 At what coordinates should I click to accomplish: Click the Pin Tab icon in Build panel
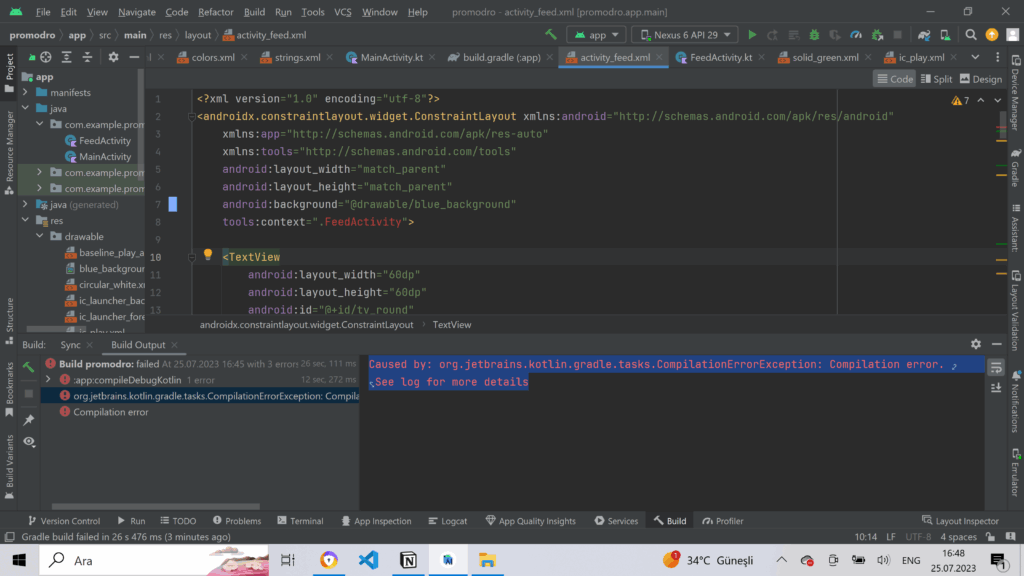(29, 420)
